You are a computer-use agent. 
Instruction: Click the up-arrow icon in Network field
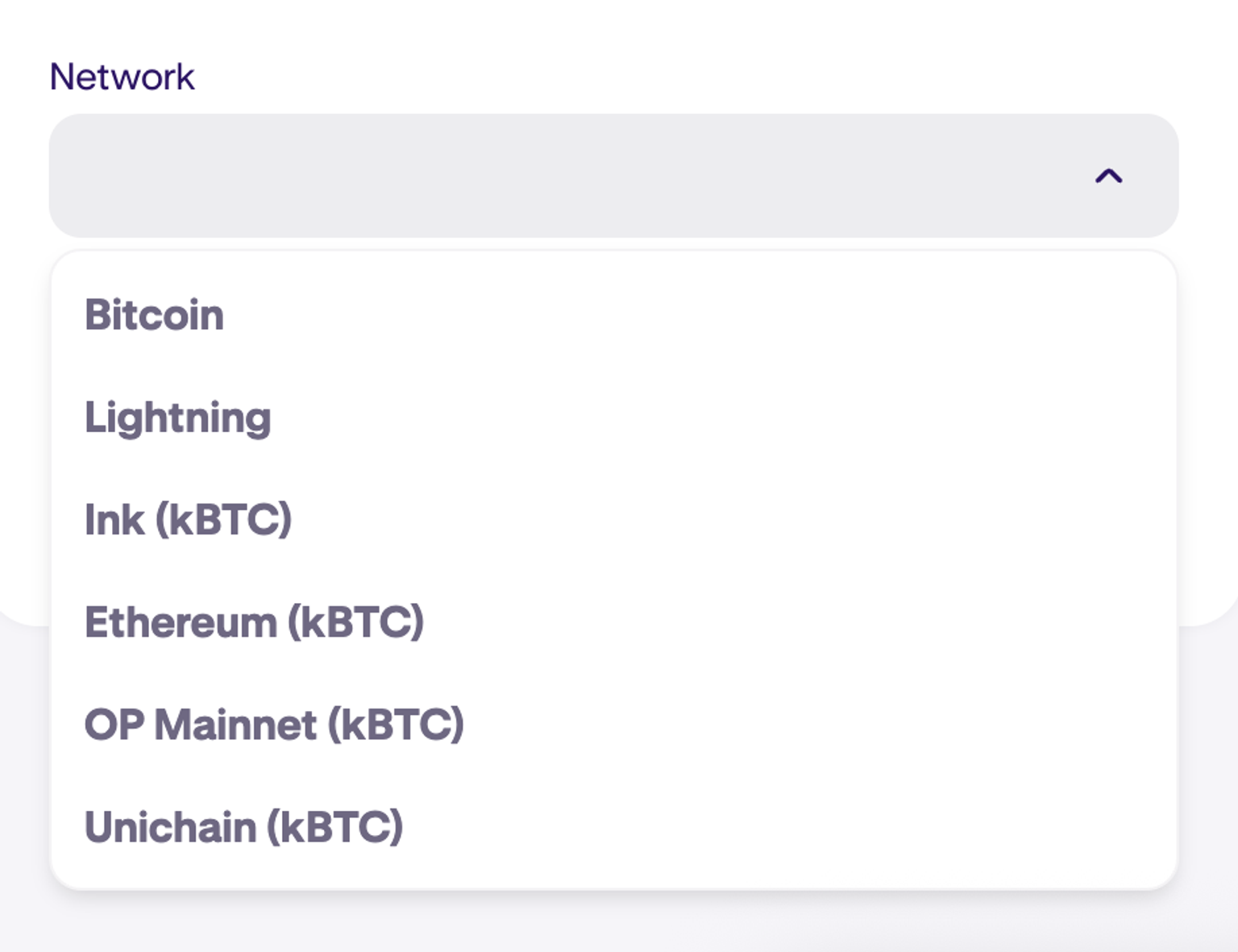tap(1108, 176)
